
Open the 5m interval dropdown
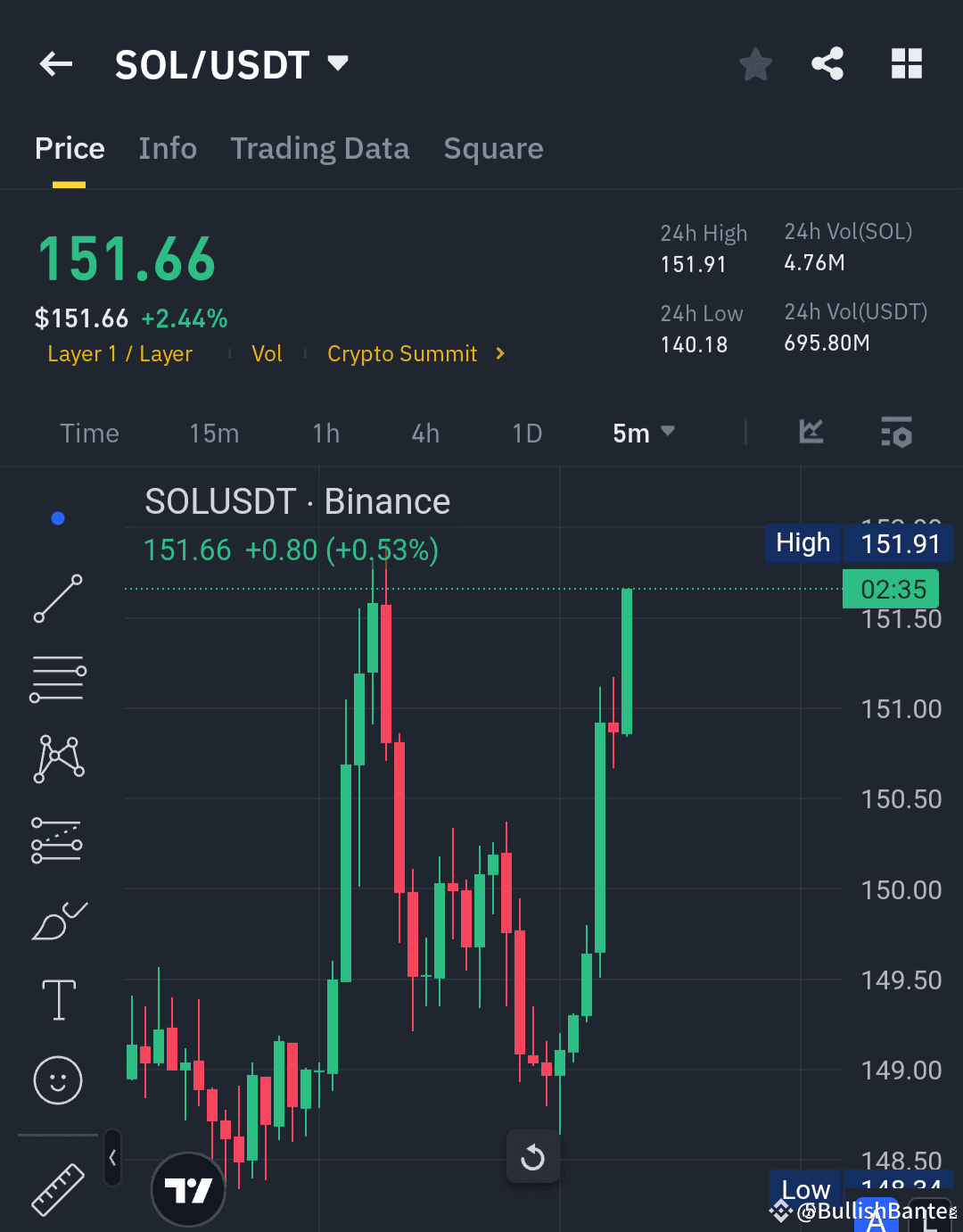644,433
